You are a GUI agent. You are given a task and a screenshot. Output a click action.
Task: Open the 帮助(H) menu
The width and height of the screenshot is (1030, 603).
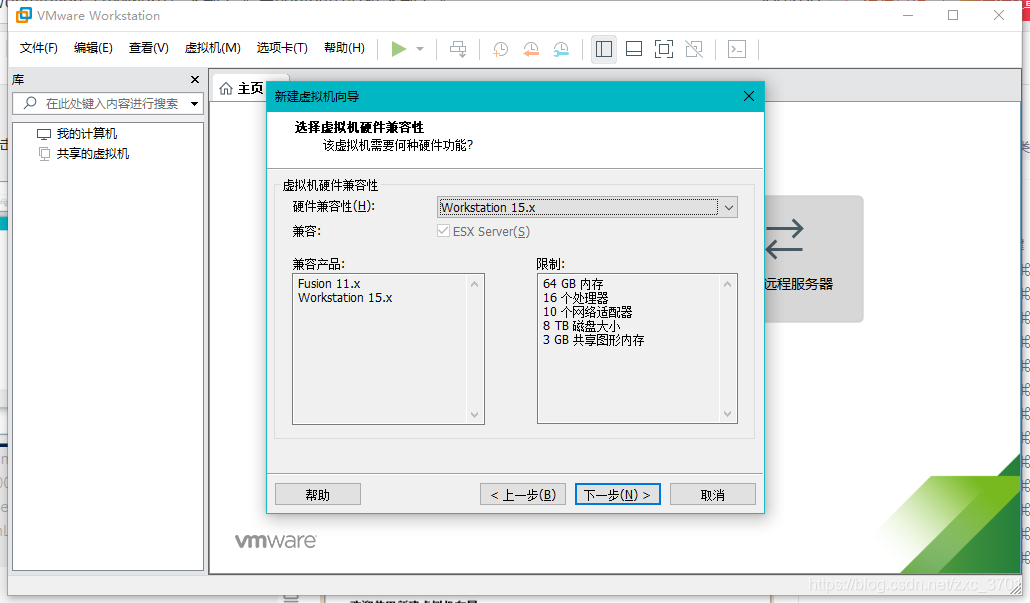(344, 48)
